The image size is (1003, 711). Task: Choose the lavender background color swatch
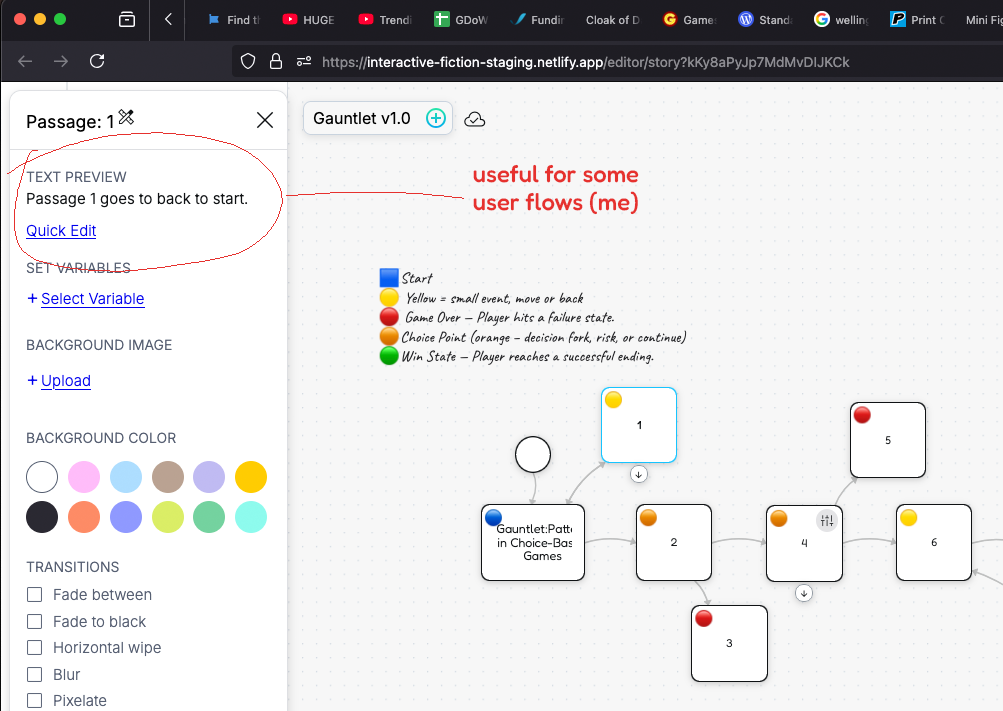pos(209,477)
